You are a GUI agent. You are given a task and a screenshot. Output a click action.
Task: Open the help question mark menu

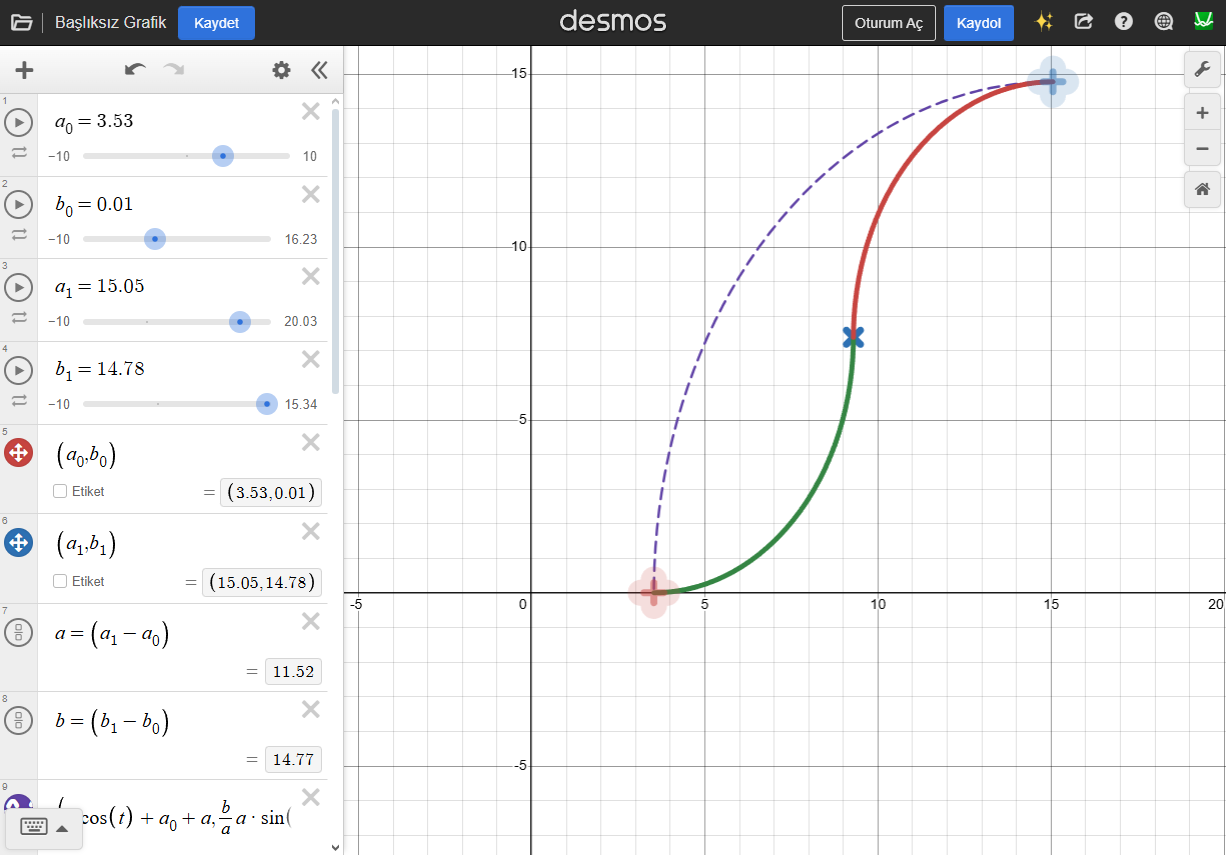pos(1123,22)
